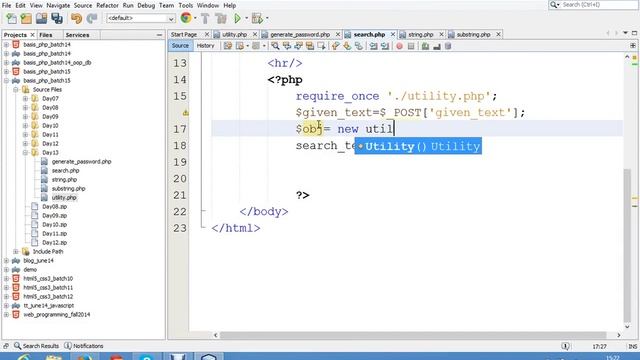Viewport: 640px width, 360px height.
Task: Open browser selection dropdown arrow next to Chrome
Action: pos(195,18)
